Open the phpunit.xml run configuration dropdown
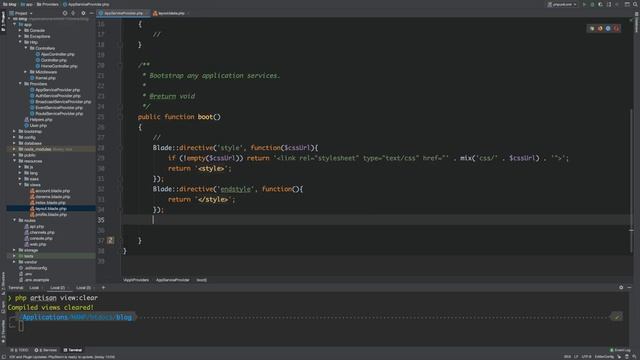640x360 pixels. pyautogui.click(x=562, y=4)
